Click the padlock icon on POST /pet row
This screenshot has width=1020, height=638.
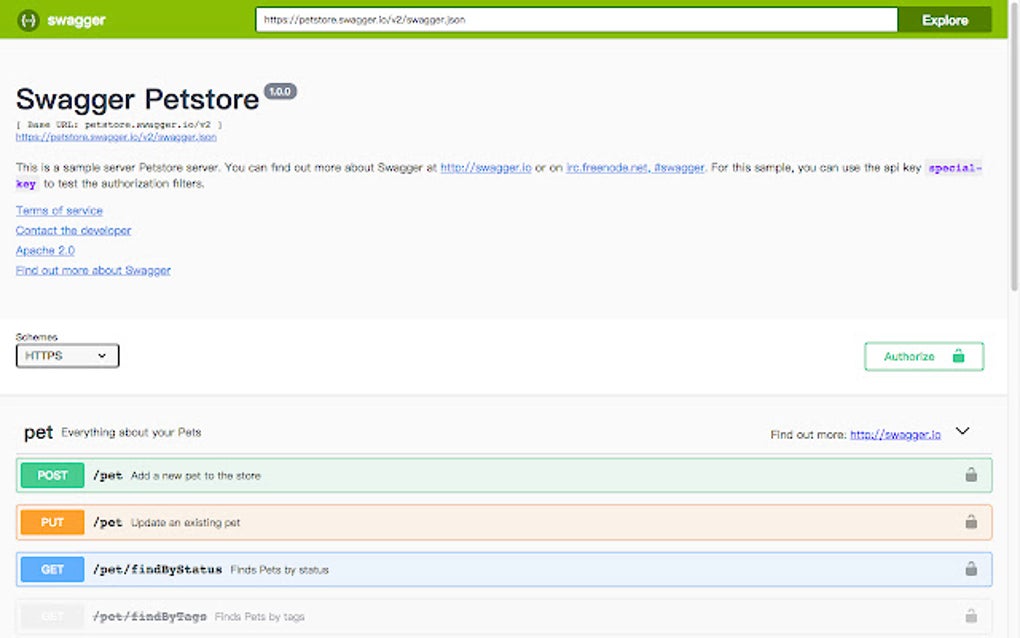point(970,475)
